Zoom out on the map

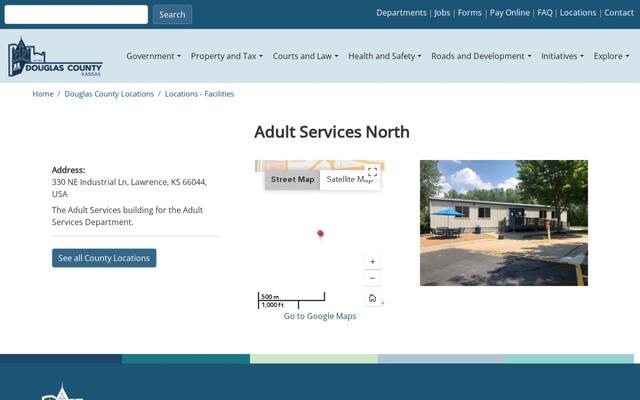coord(372,278)
